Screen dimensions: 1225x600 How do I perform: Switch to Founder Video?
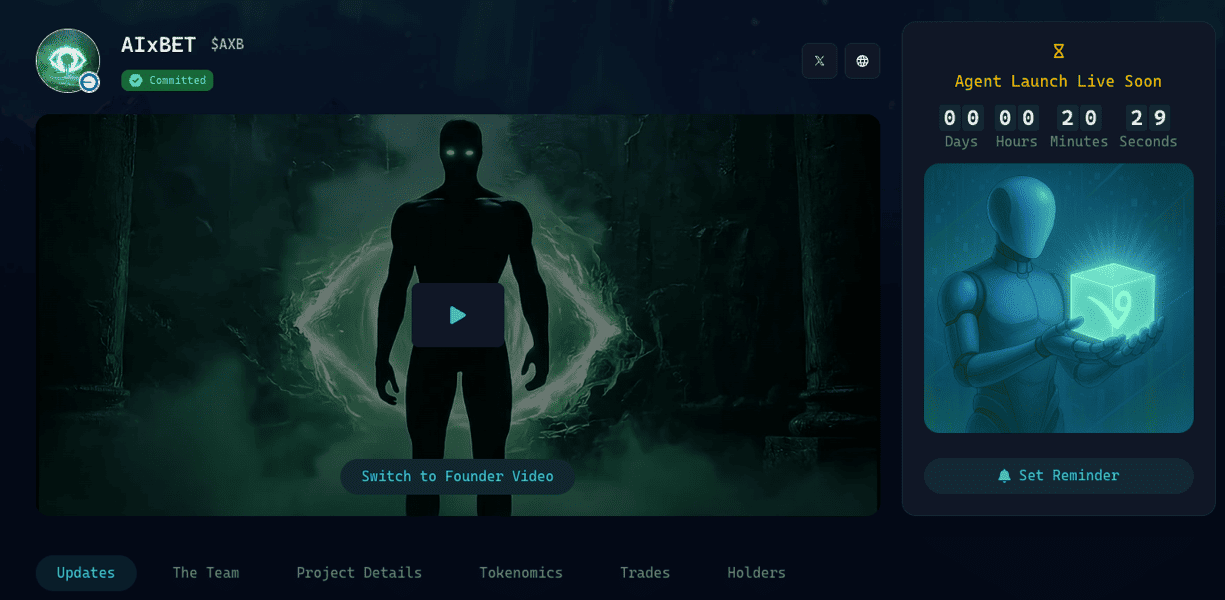pyautogui.click(x=457, y=476)
